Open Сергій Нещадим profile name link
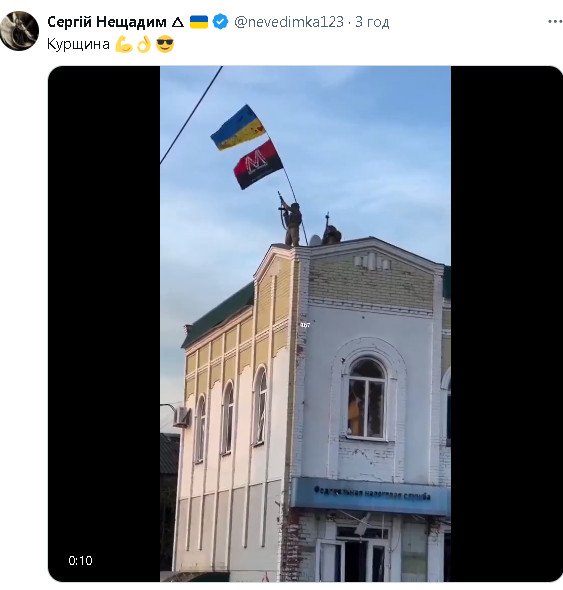This screenshot has height=590, width=563. coord(107,22)
